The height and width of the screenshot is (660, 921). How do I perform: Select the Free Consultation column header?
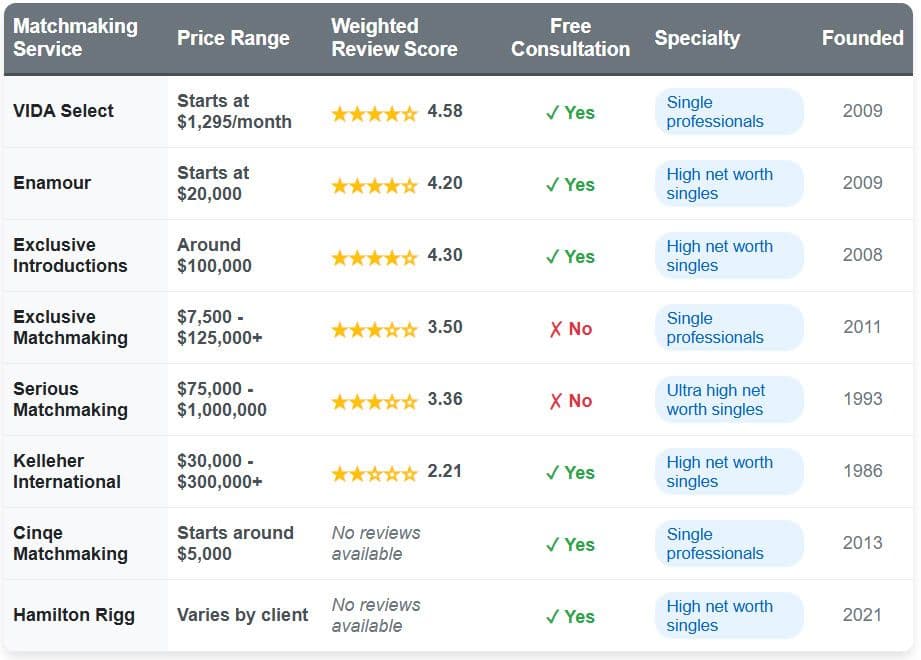pos(570,38)
